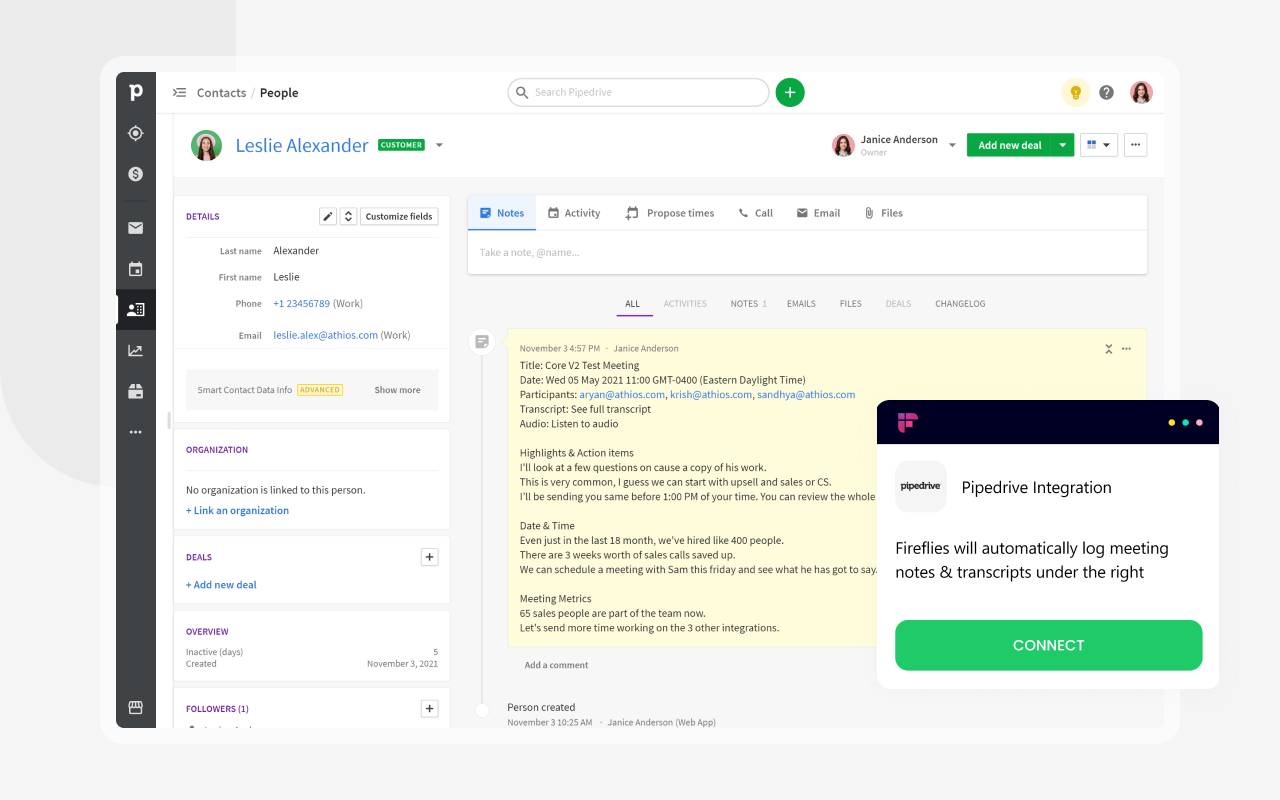Open the arrow dropdown on Add new deal

[1060, 145]
